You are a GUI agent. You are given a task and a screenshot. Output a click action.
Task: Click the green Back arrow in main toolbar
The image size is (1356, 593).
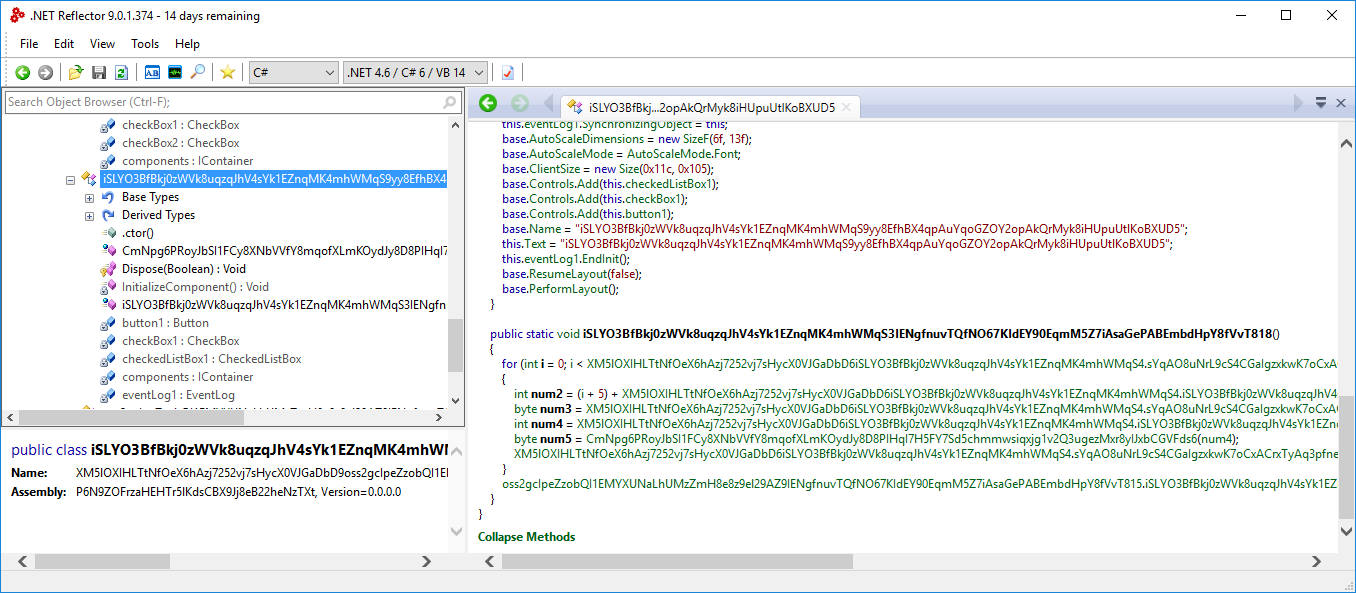22,72
